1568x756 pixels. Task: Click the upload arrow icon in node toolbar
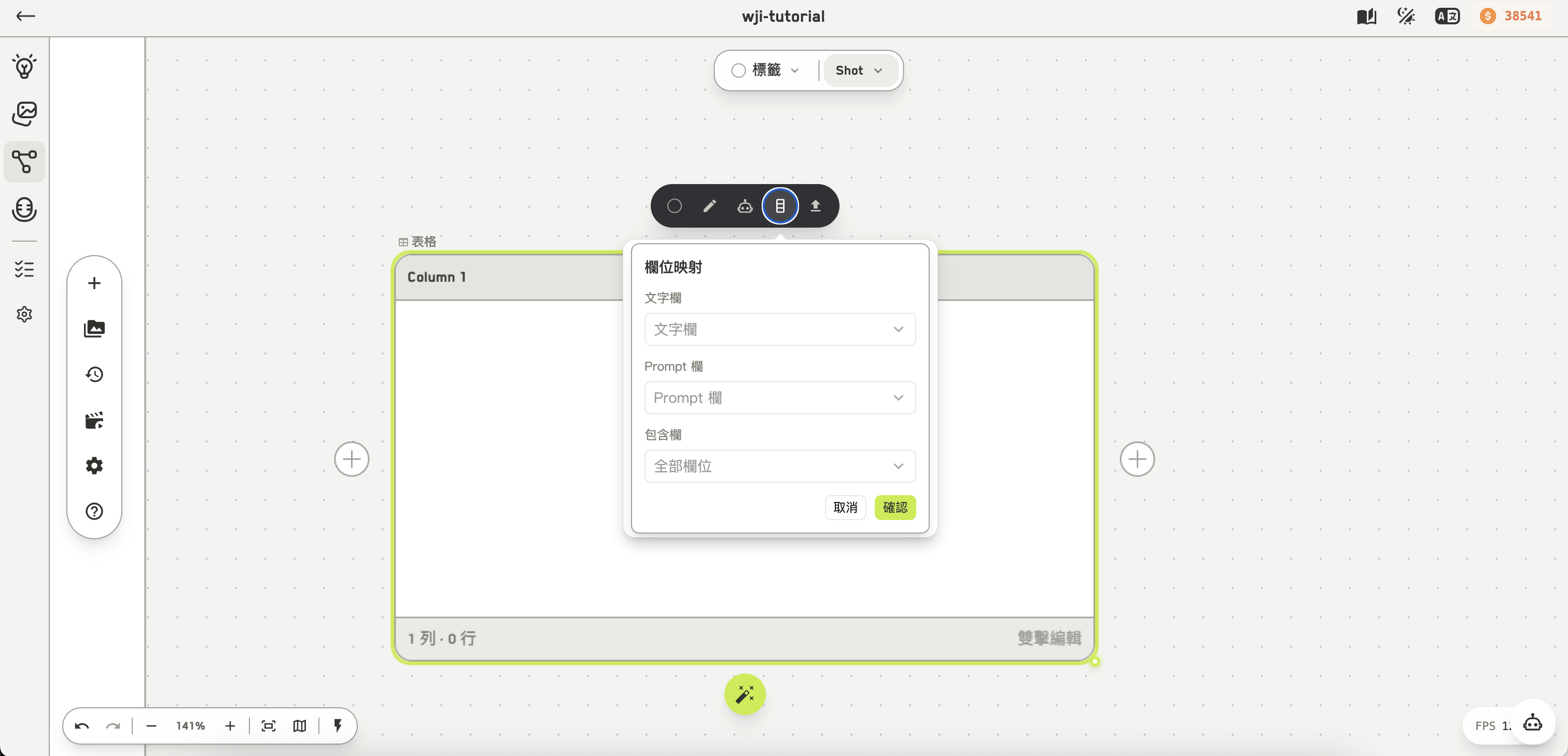(816, 206)
